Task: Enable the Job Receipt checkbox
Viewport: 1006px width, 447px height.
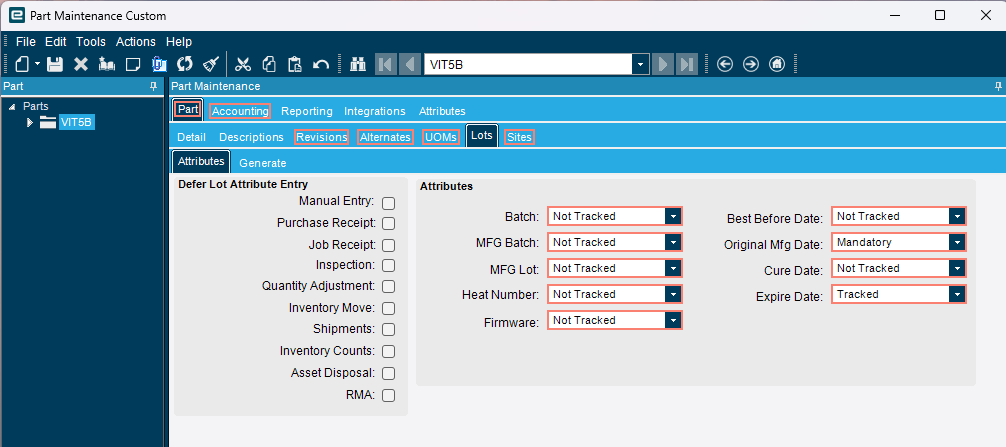Action: [x=388, y=246]
